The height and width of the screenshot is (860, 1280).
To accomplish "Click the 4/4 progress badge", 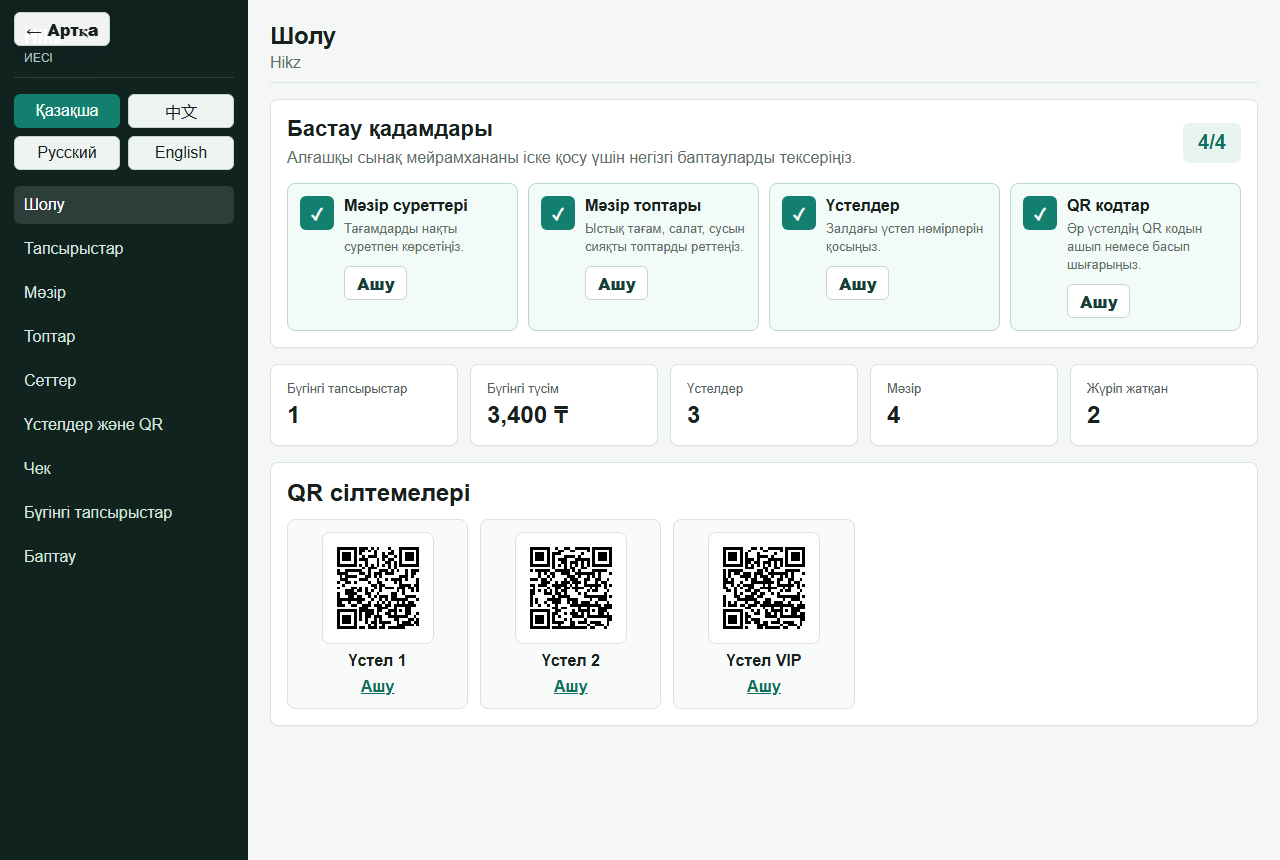I will [1211, 143].
